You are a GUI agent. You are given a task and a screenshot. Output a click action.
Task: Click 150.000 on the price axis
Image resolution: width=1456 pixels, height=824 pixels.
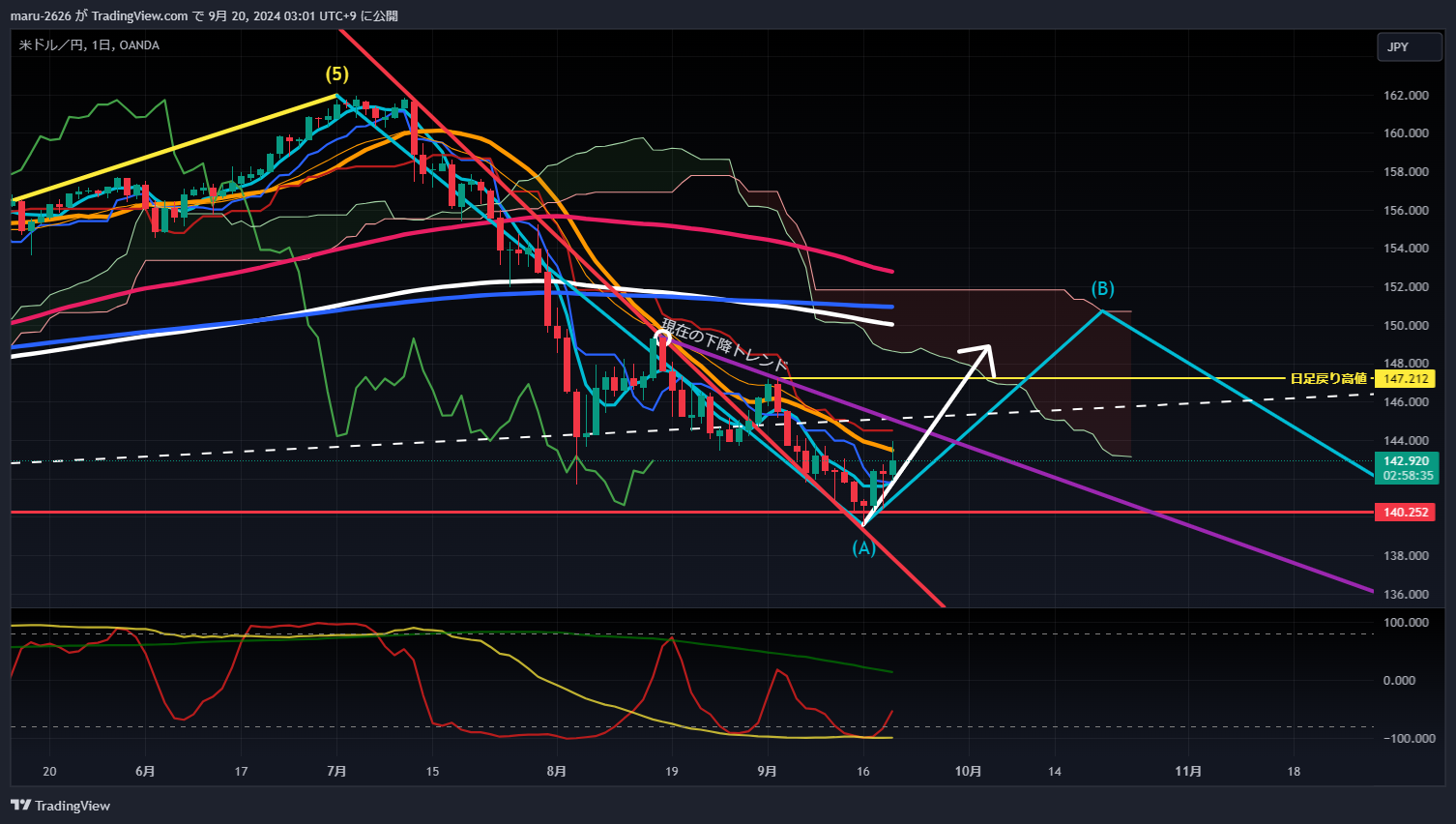(x=1406, y=326)
